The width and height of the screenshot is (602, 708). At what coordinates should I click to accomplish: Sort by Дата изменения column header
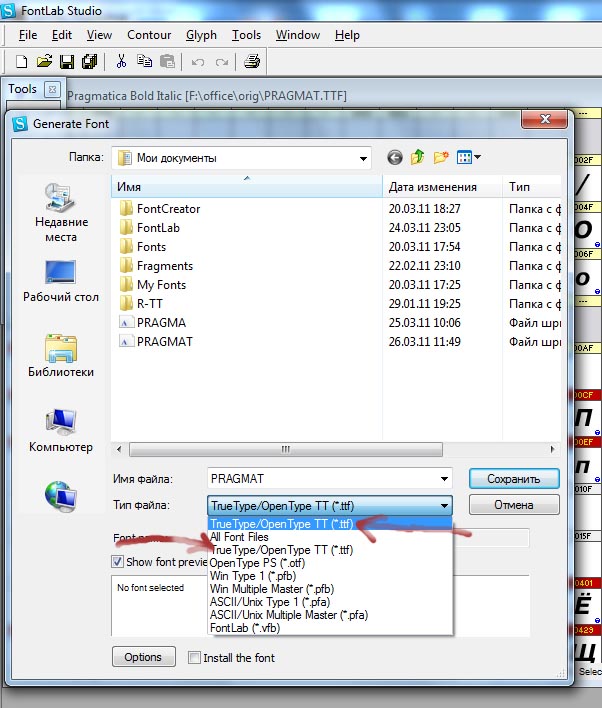pyautogui.click(x=443, y=186)
